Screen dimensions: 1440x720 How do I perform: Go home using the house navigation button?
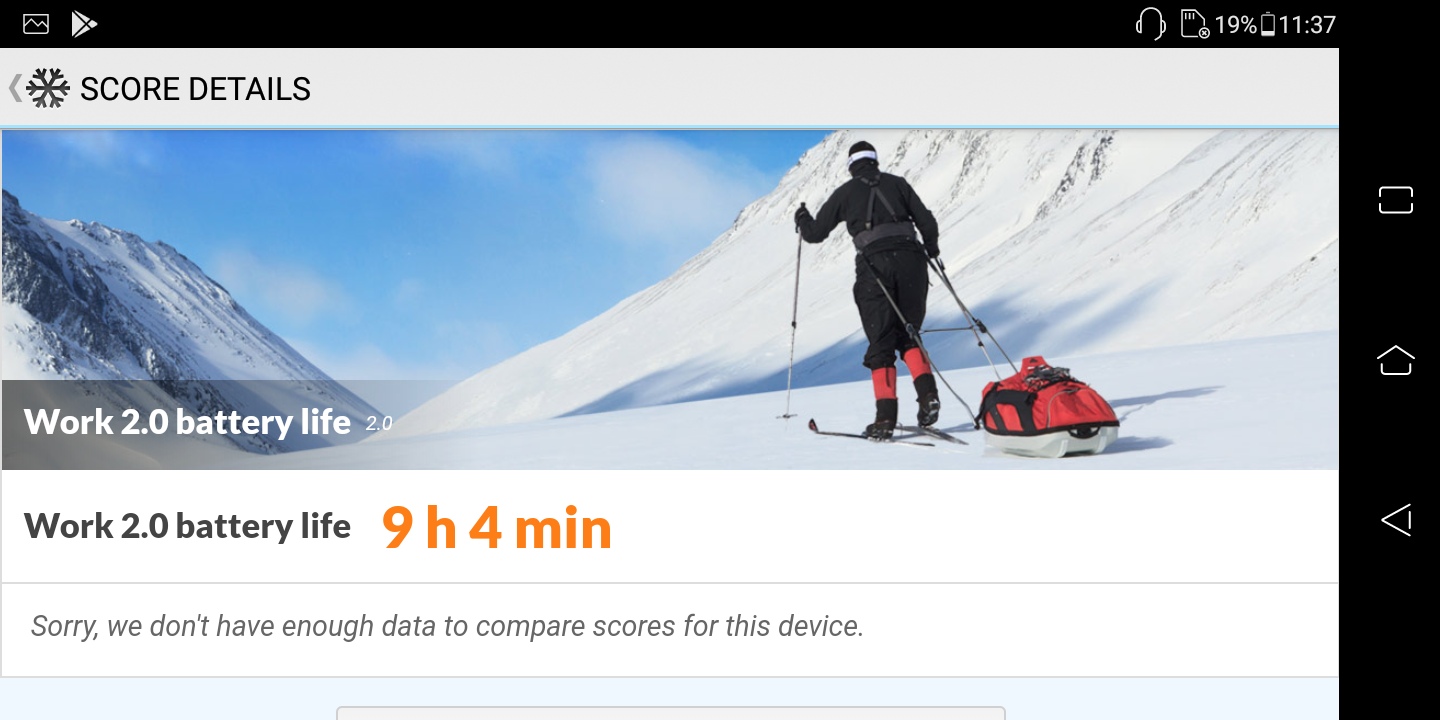1395,360
